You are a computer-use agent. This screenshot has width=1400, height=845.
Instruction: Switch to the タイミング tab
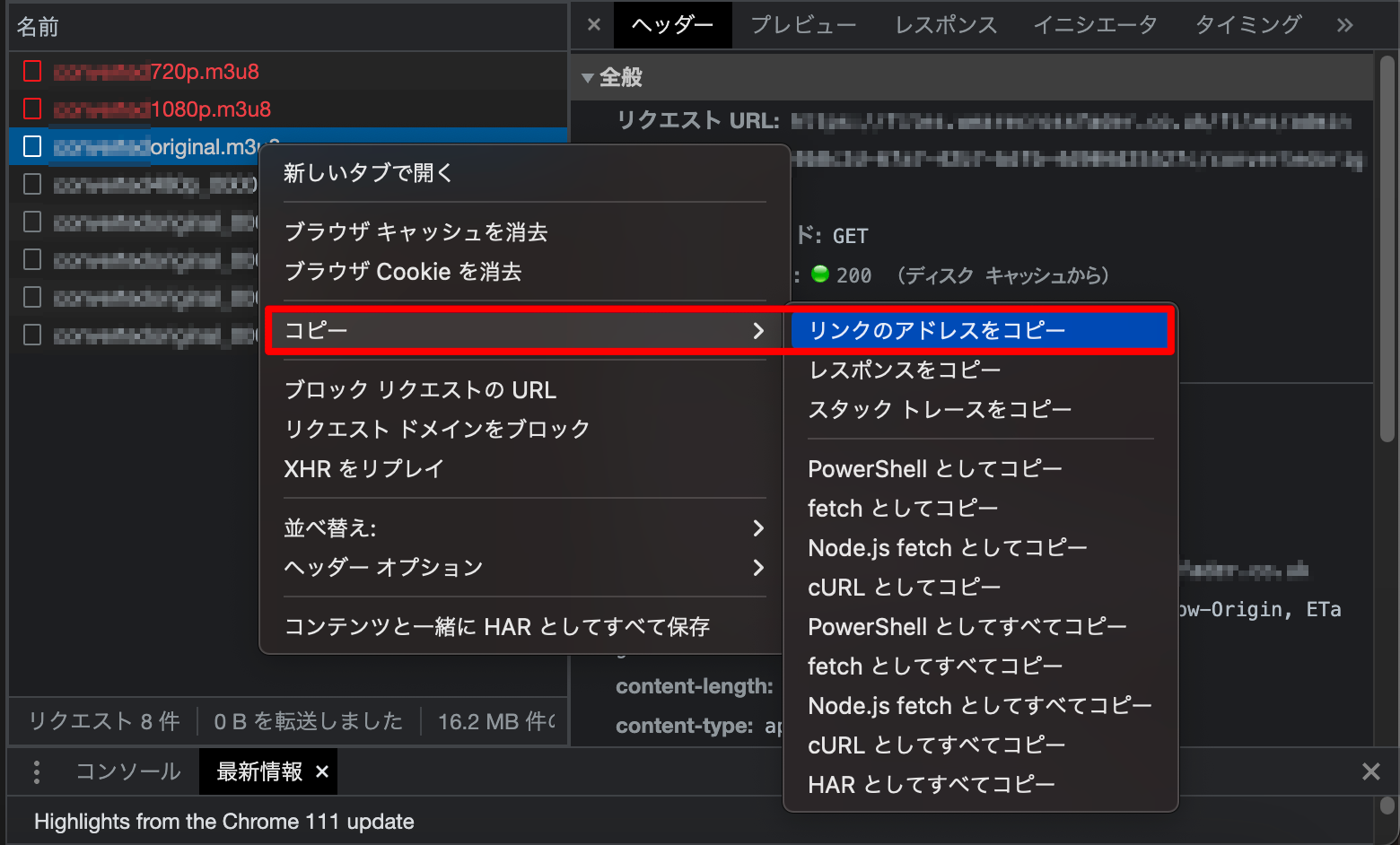click(x=1248, y=25)
